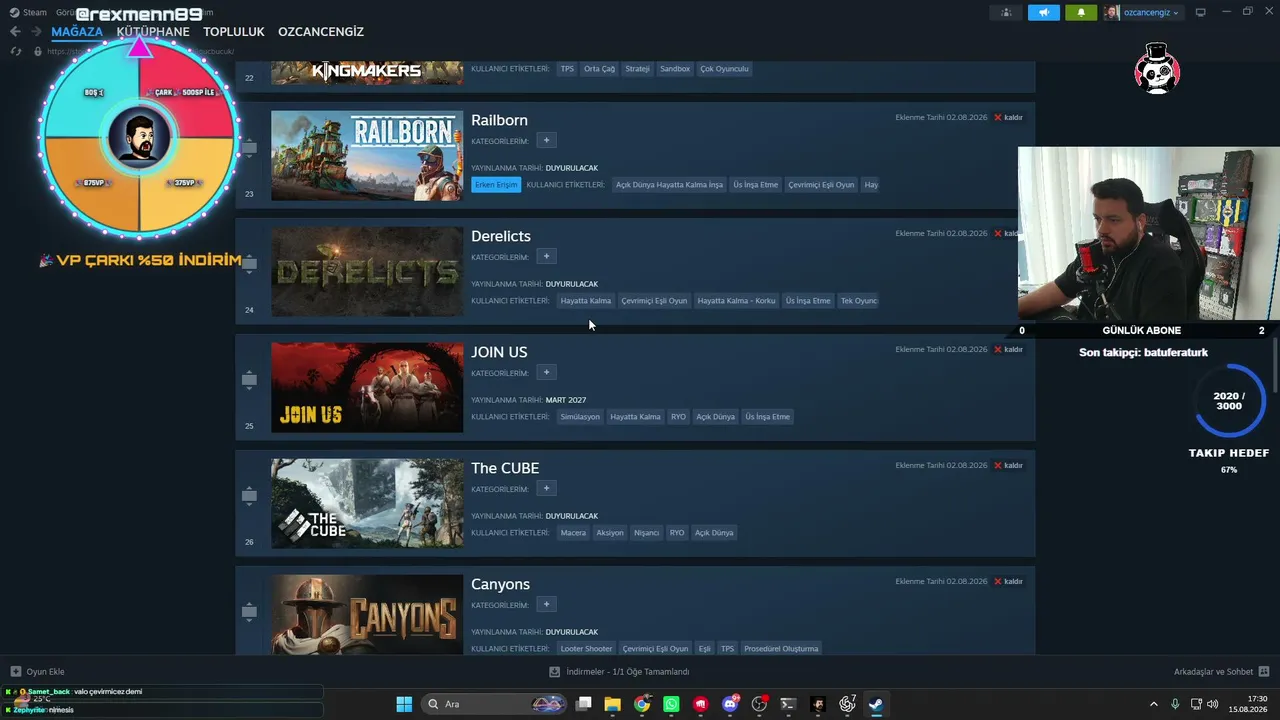Switch to Steam on the taskbar
This screenshot has width=1280, height=720.
tap(876, 704)
